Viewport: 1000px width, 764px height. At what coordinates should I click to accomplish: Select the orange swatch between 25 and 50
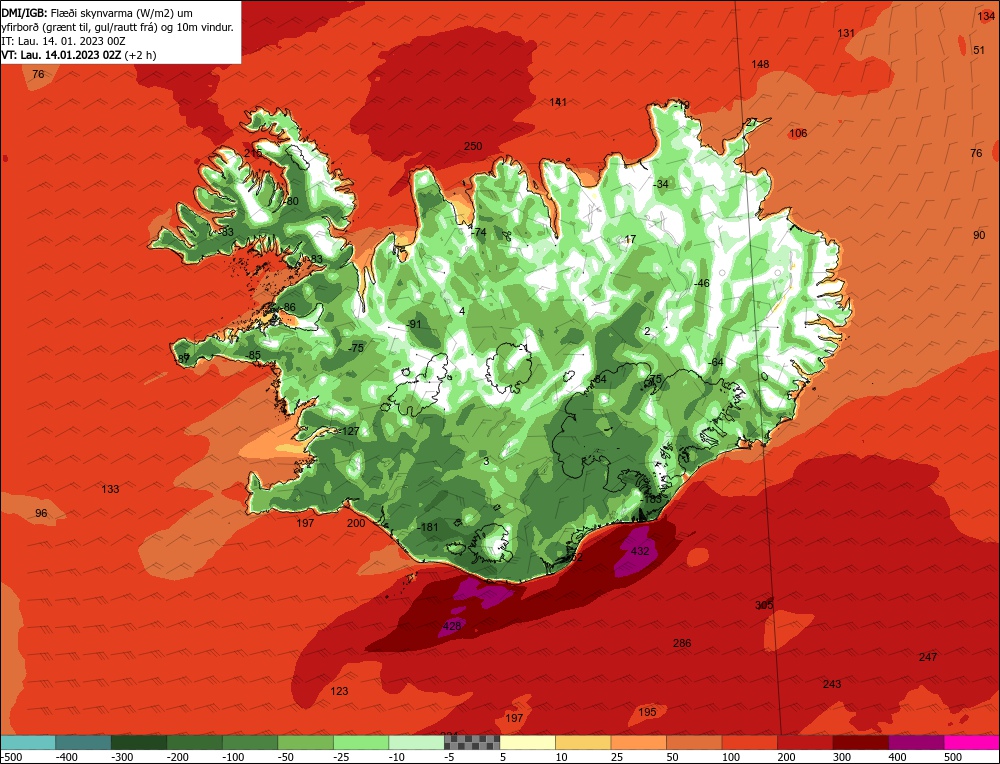(638, 742)
